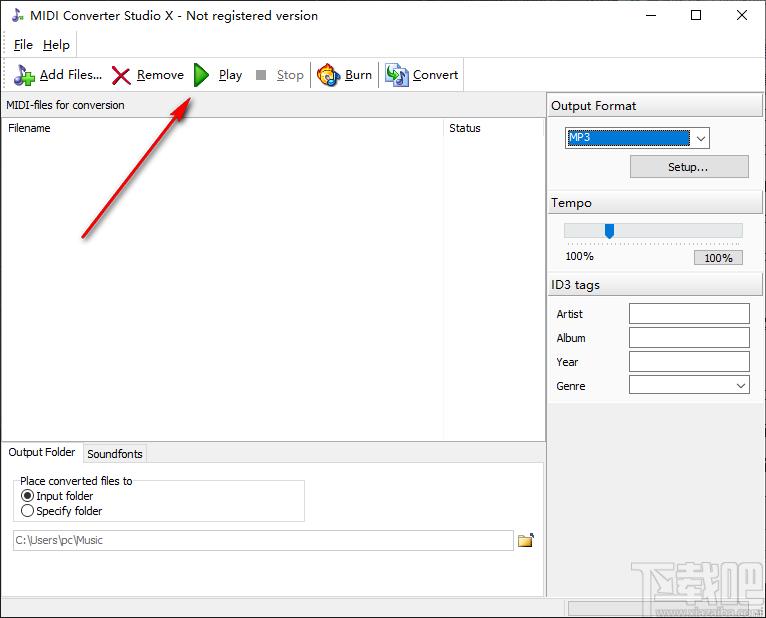Screen dimensions: 766x618
Task: Switch to the Output Folder tab
Action: [x=42, y=452]
